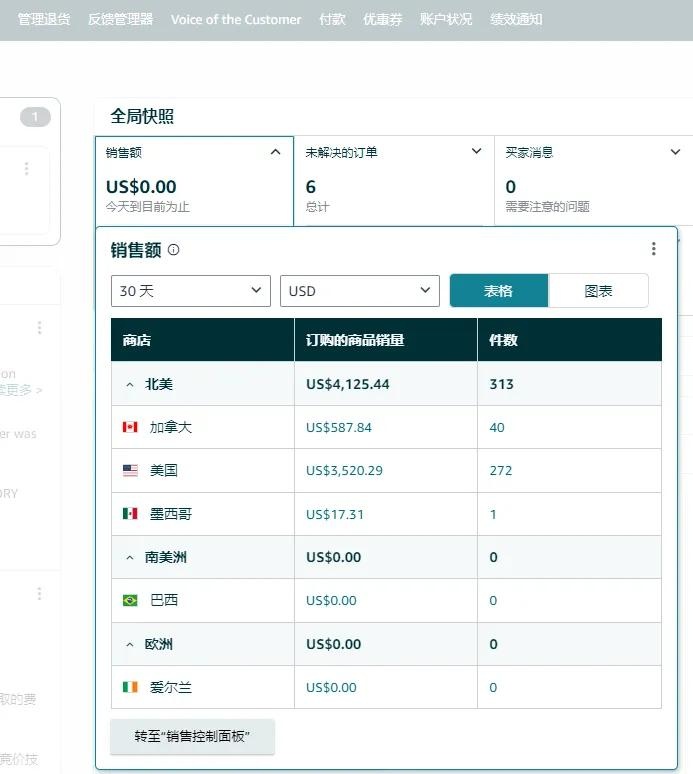Open Voice of the Customer page
This screenshot has height=774, width=693.
236,19
